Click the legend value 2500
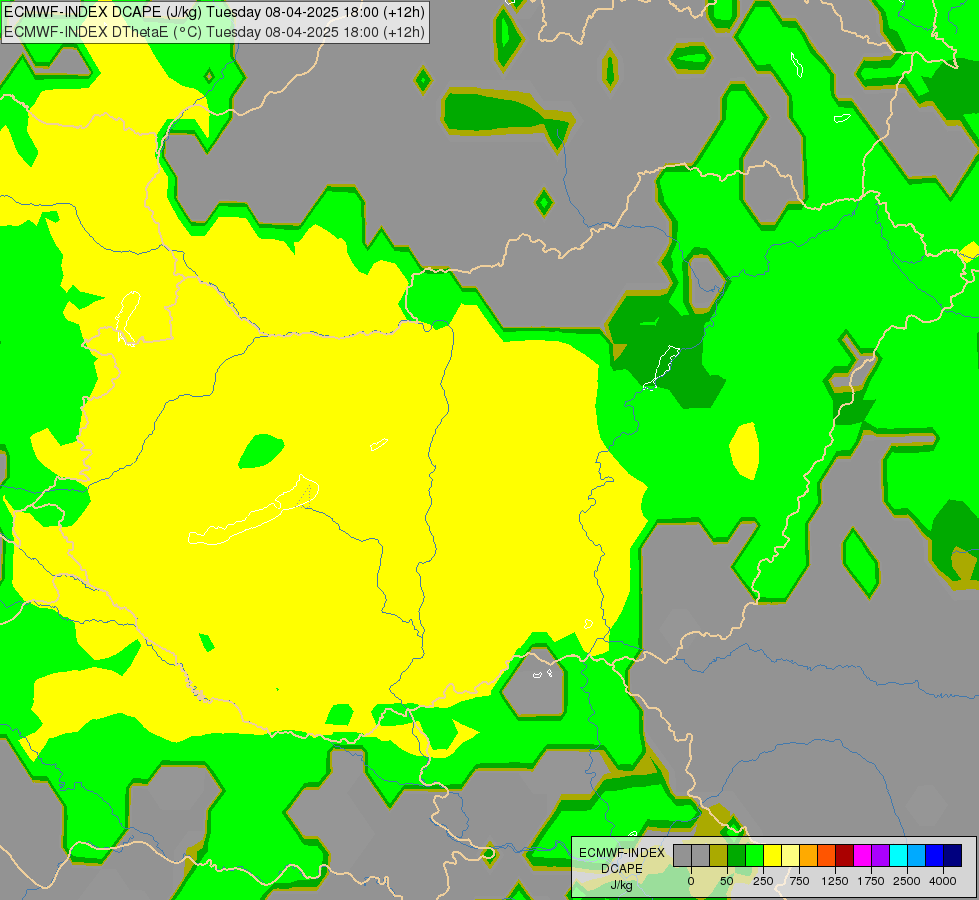Screen dimensions: 979x900 (x=907, y=881)
